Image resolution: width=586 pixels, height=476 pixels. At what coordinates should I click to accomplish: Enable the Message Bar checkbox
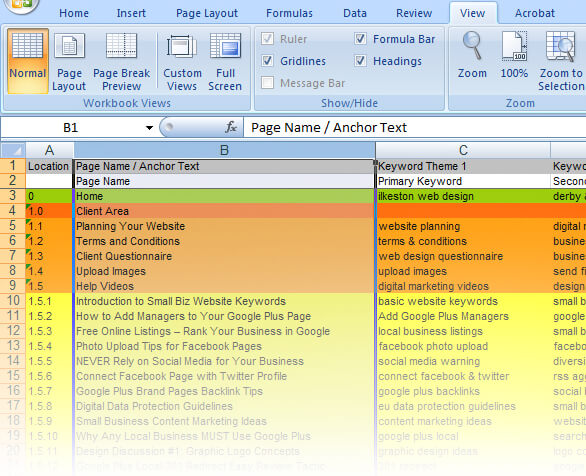tap(267, 83)
